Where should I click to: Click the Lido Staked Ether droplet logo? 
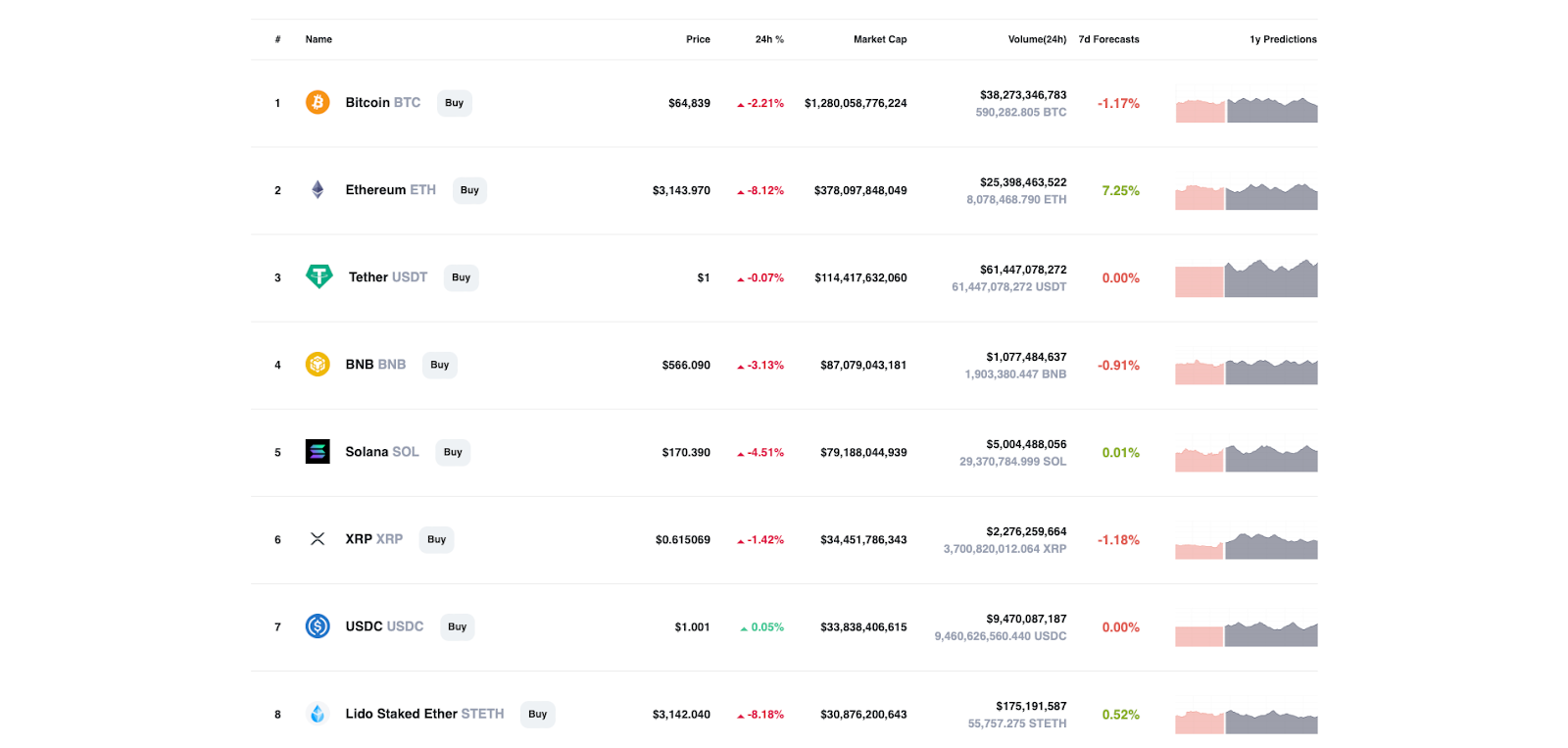tap(317, 714)
